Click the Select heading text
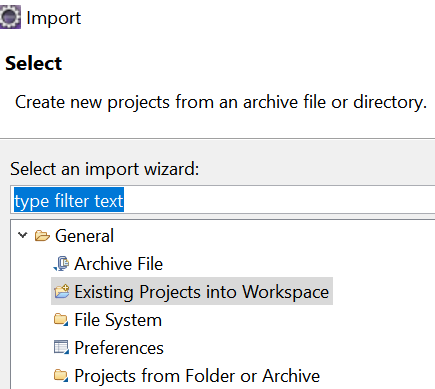The width and height of the screenshot is (435, 389). (34, 63)
